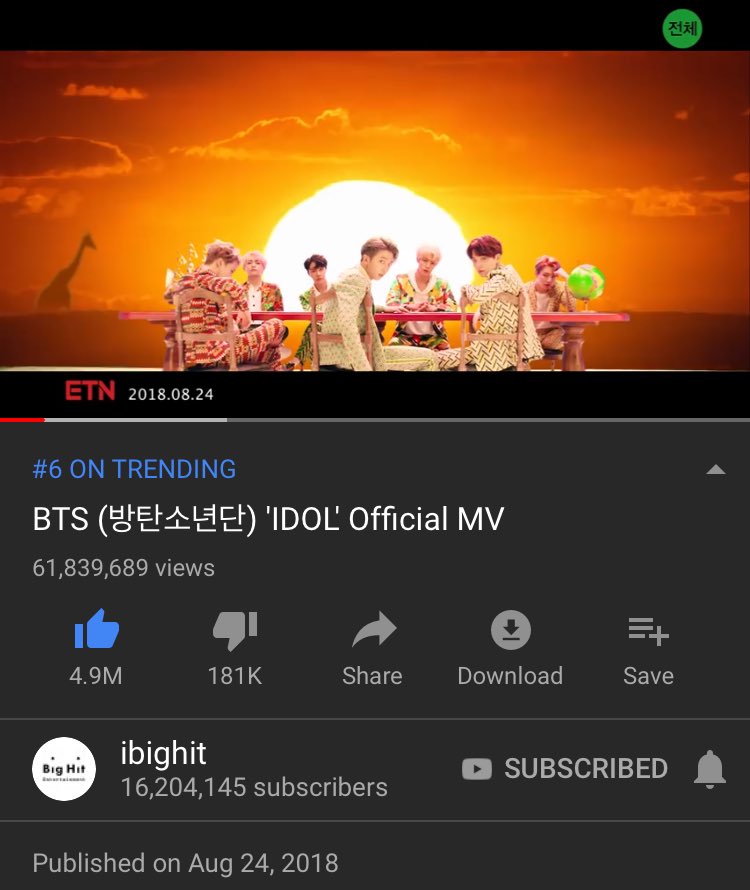Screen dimensions: 750x890
Task: Click the Download label
Action: click(510, 676)
